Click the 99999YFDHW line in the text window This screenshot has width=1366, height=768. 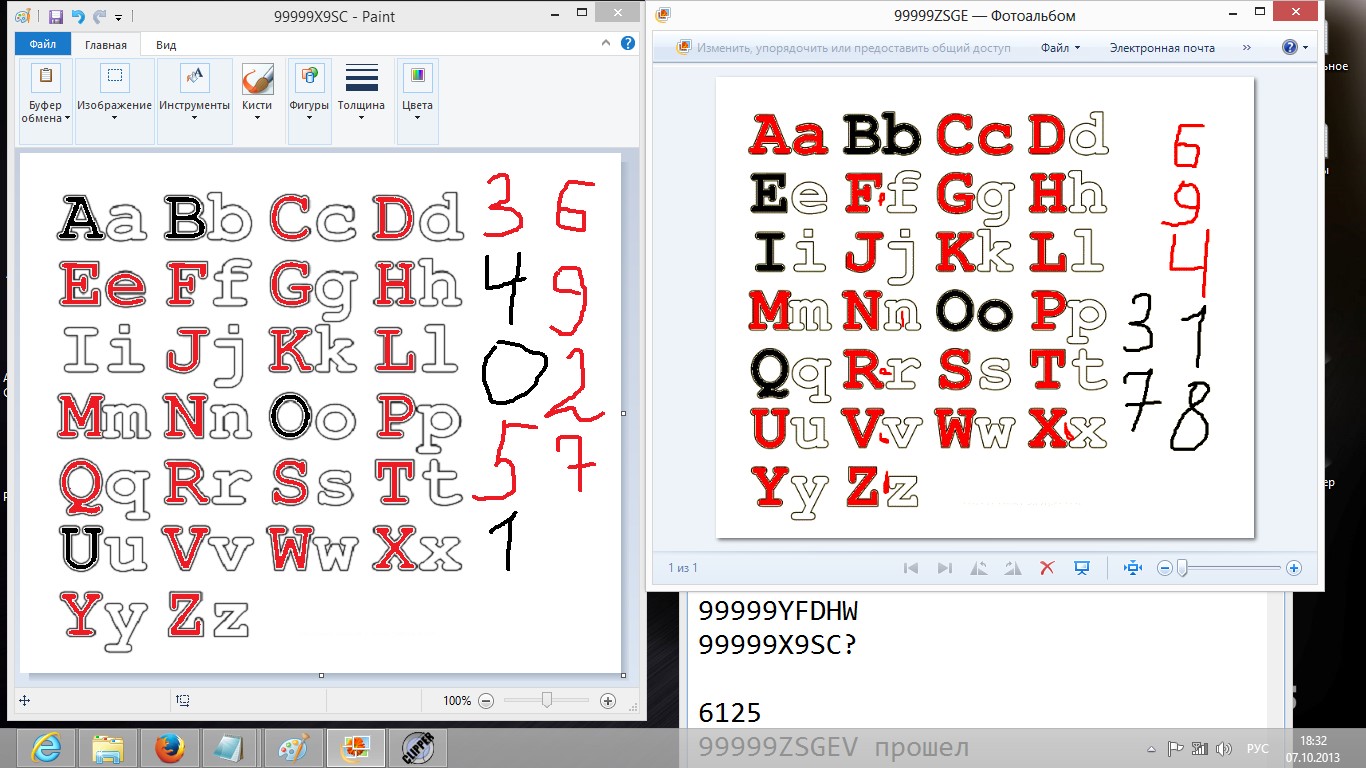point(778,611)
